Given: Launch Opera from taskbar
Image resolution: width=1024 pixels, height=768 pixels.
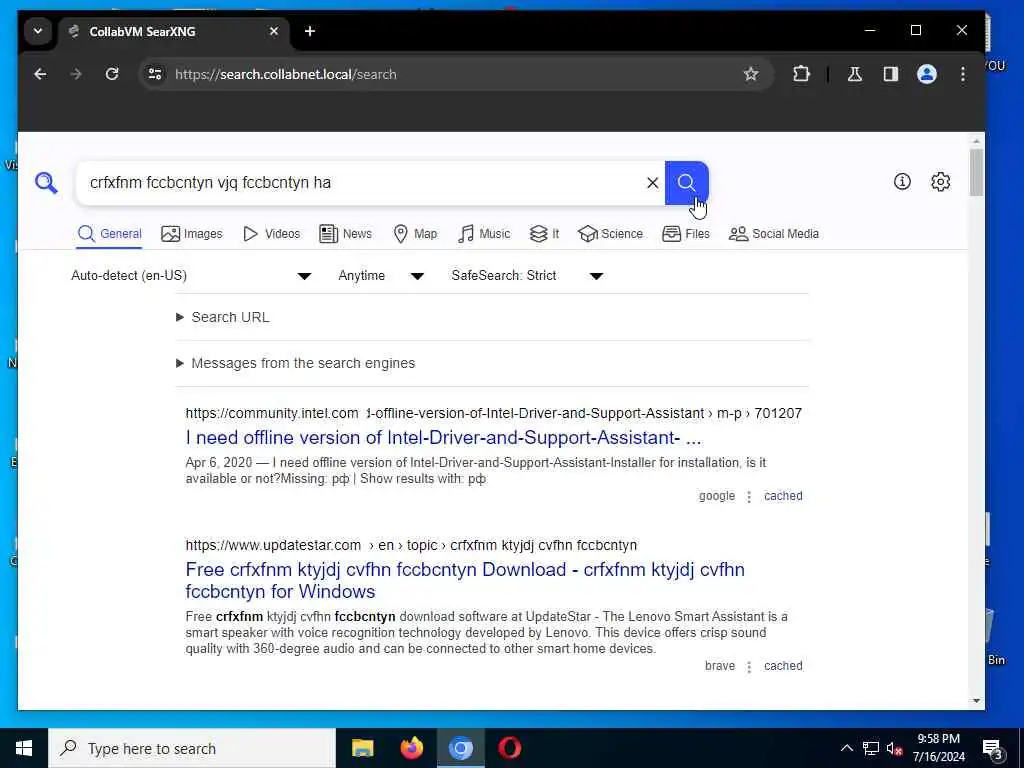Looking at the screenshot, I should (x=509, y=748).
